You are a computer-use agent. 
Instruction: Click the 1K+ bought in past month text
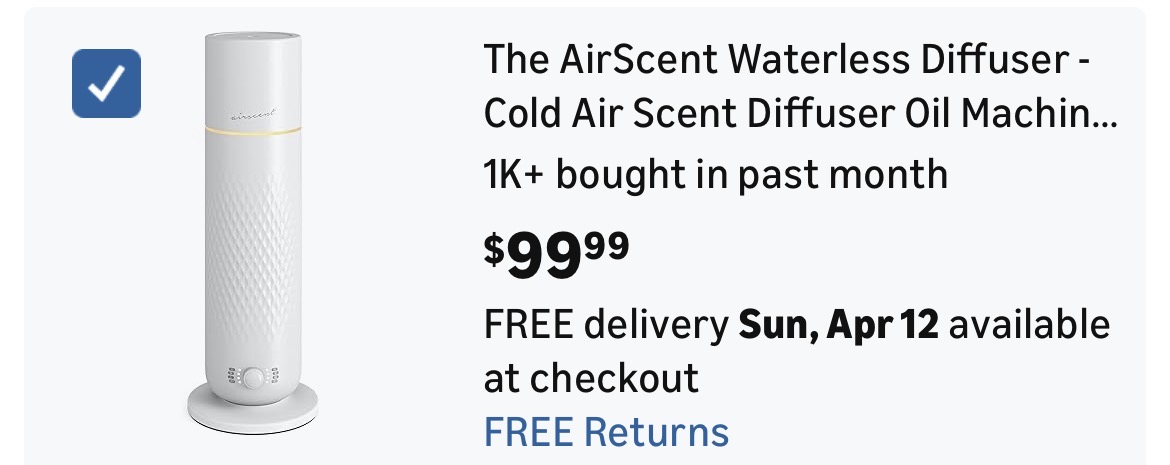tap(715, 175)
